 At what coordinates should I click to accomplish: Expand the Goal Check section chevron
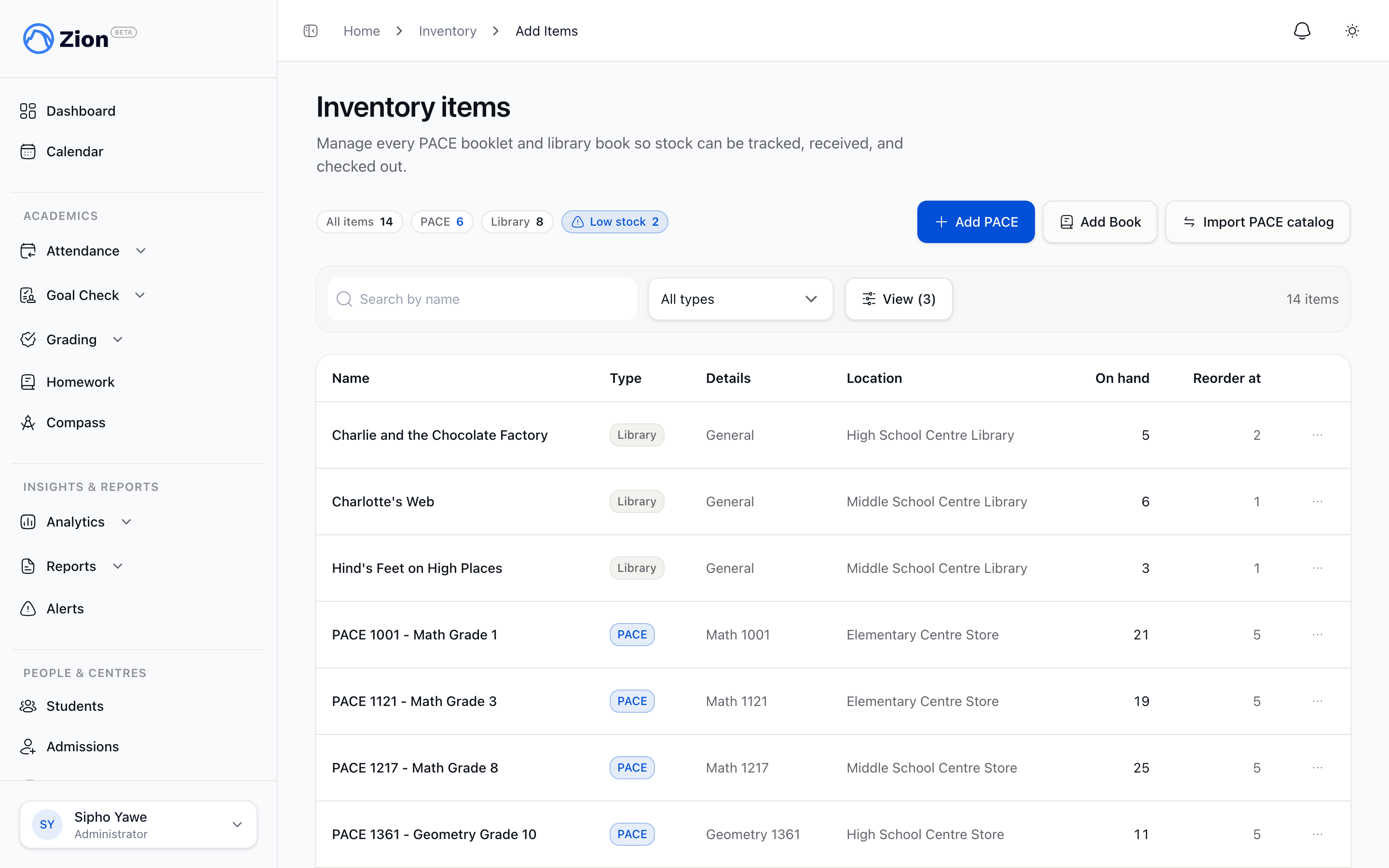click(140, 295)
